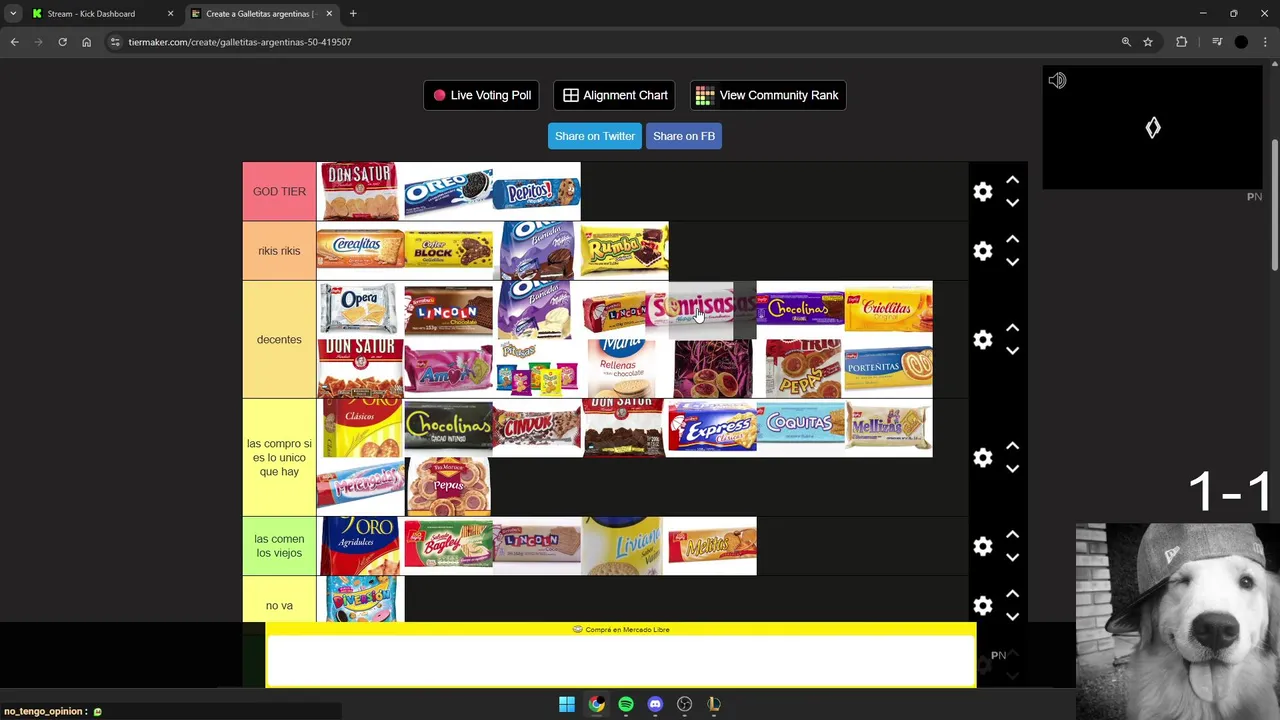Click the Don Satur cookie in GOD TIER
Image resolution: width=1280 pixels, height=720 pixels.
[x=360, y=191]
